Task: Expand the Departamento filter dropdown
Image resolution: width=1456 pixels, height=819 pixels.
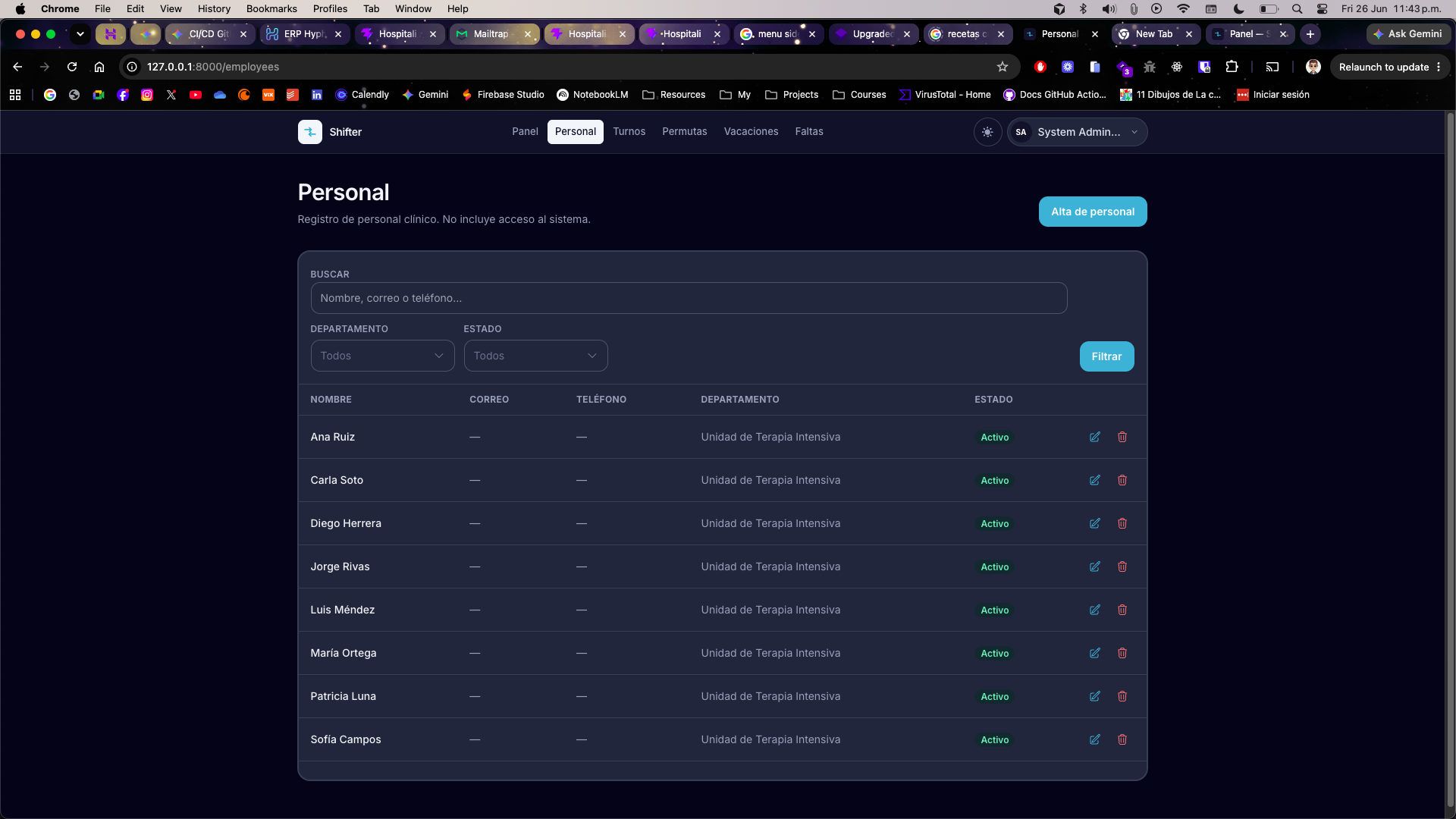Action: pos(382,356)
